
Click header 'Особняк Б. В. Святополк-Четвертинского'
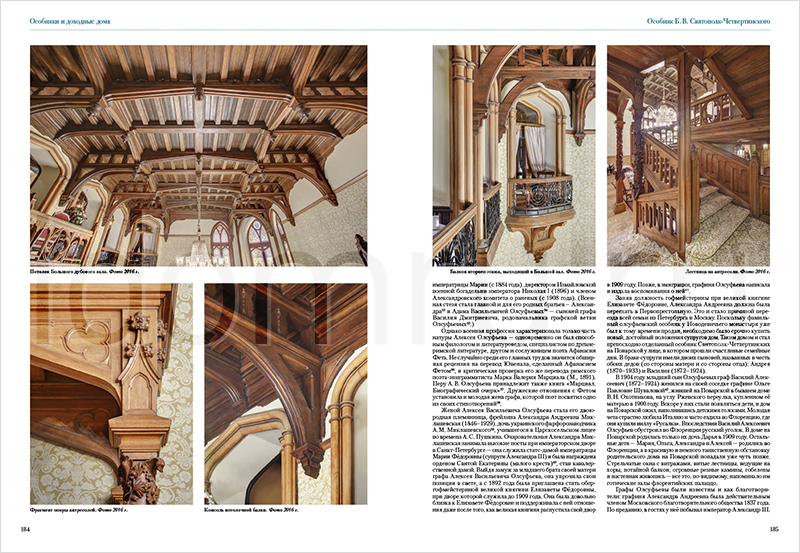[x=708, y=21]
